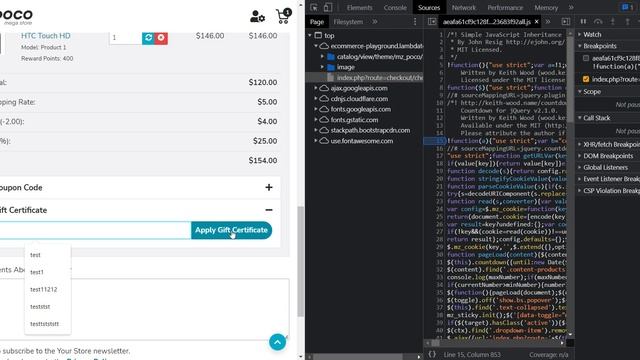Open the Sources navigator three-dot menu
This screenshot has width=640, height=360.
point(415,22)
